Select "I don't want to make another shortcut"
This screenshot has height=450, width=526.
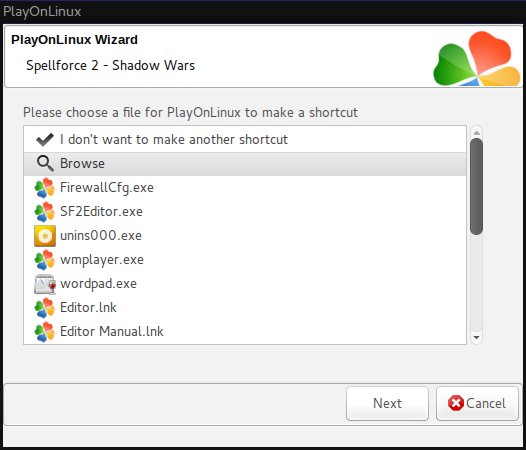coord(245,140)
